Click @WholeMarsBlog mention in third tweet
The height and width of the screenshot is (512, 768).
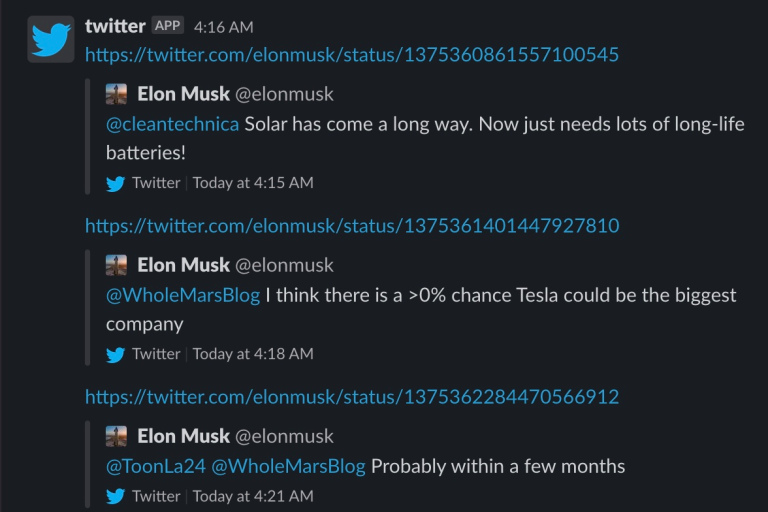pos(288,466)
